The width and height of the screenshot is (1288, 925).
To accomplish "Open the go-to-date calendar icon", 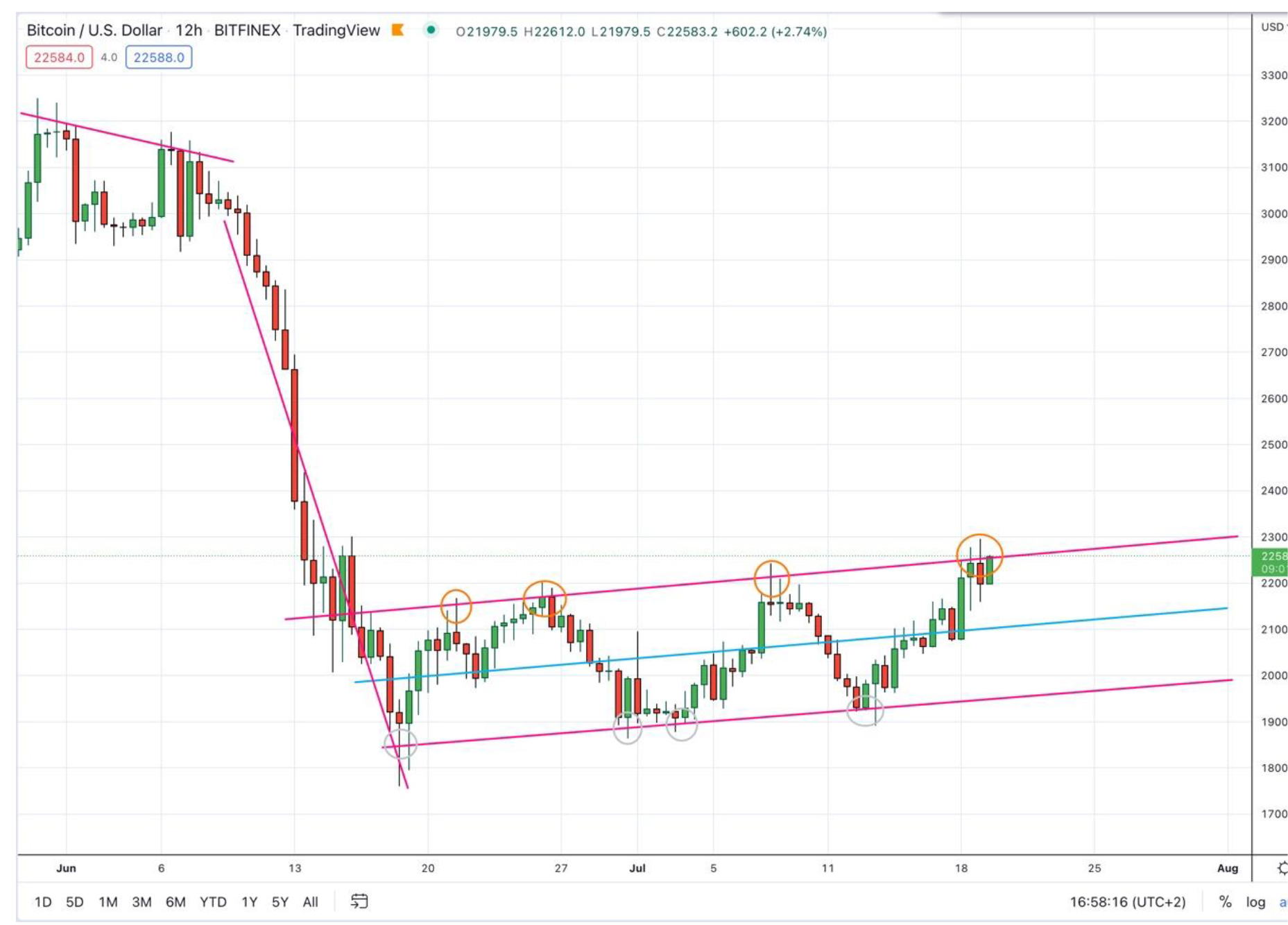I will point(359,901).
